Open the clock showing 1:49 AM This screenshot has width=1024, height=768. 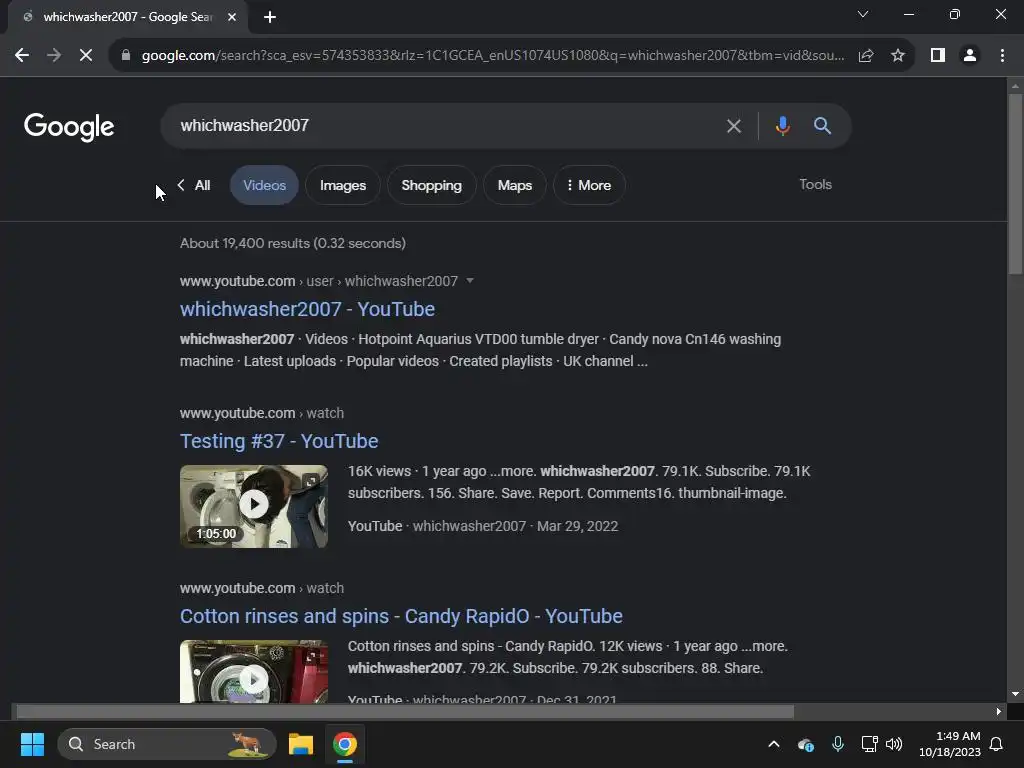[950, 744]
